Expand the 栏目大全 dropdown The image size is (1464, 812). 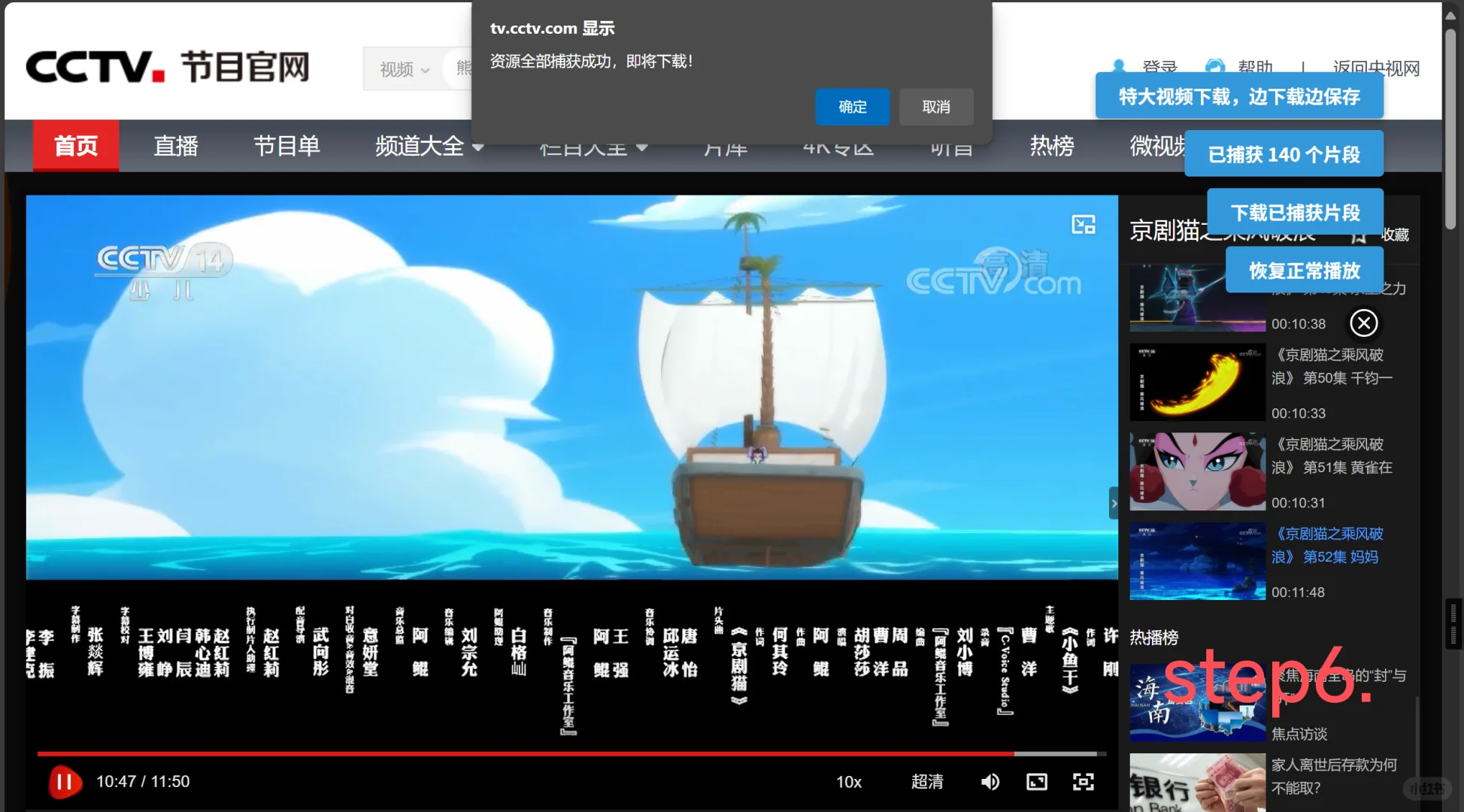pyautogui.click(x=593, y=147)
